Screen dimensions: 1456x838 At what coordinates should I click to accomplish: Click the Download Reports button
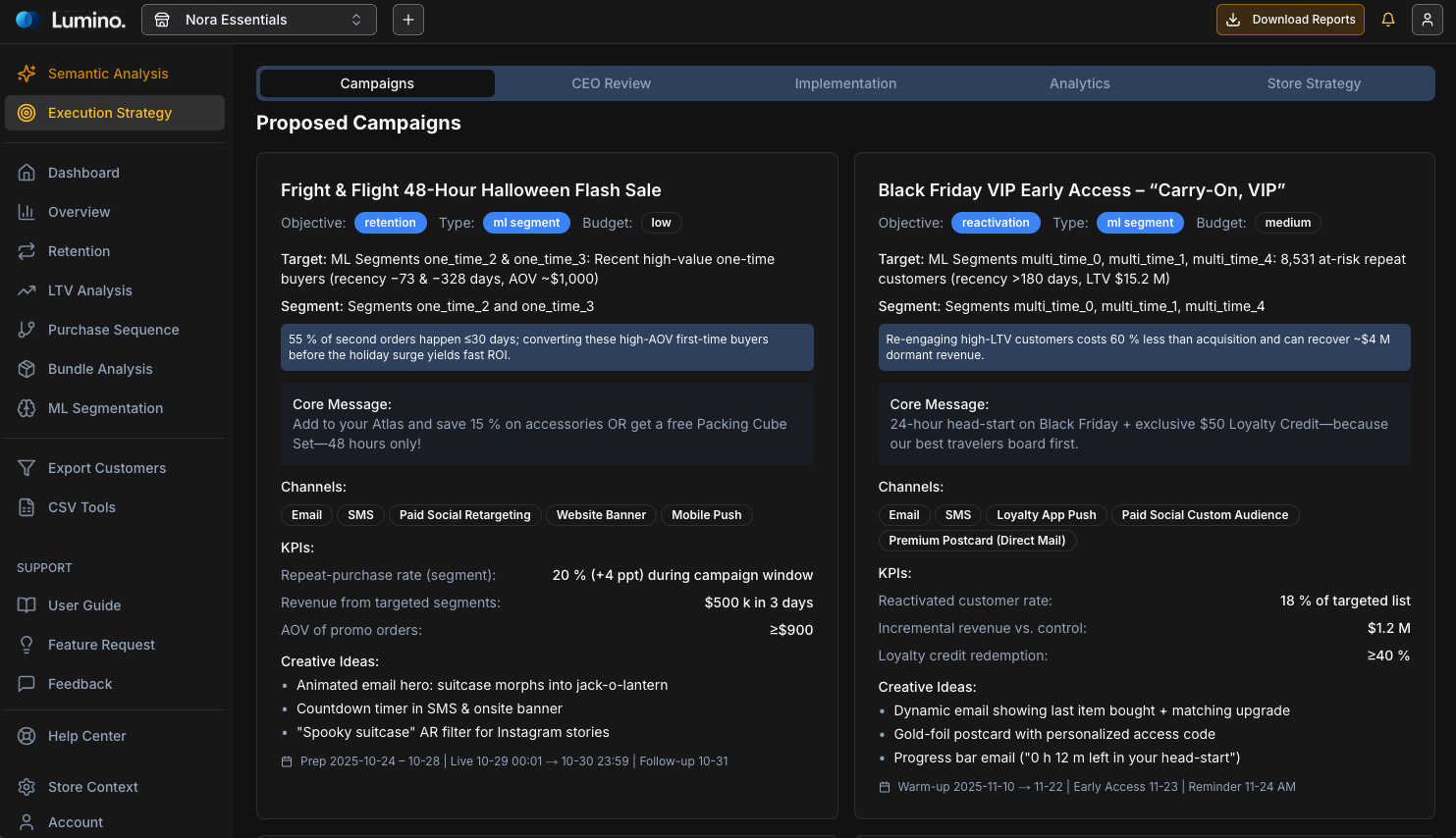click(x=1290, y=19)
